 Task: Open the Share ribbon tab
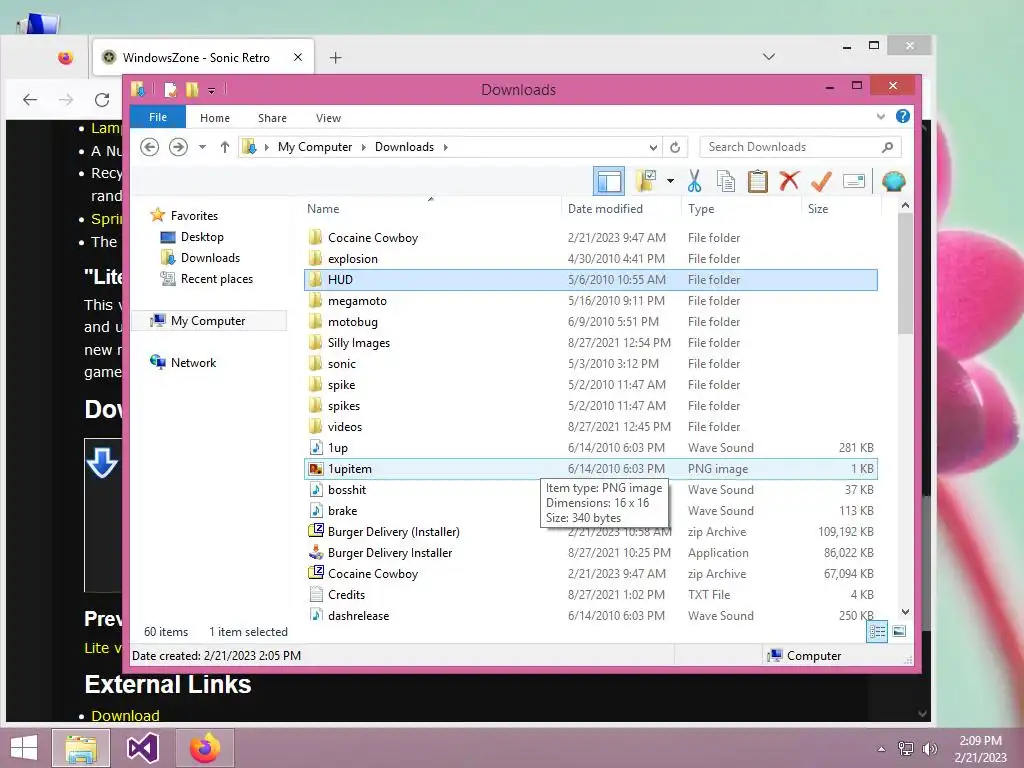[272, 118]
